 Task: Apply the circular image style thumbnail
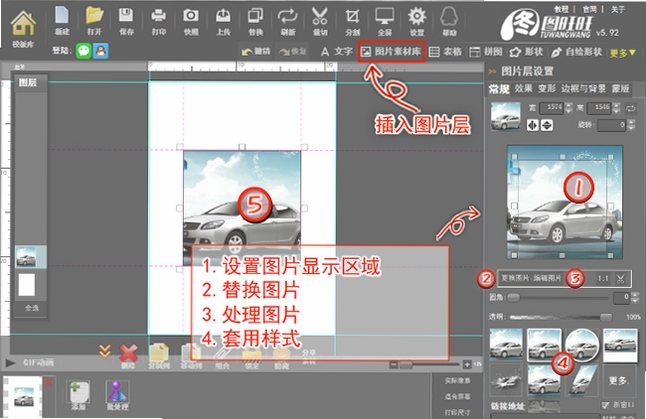[x=582, y=344]
